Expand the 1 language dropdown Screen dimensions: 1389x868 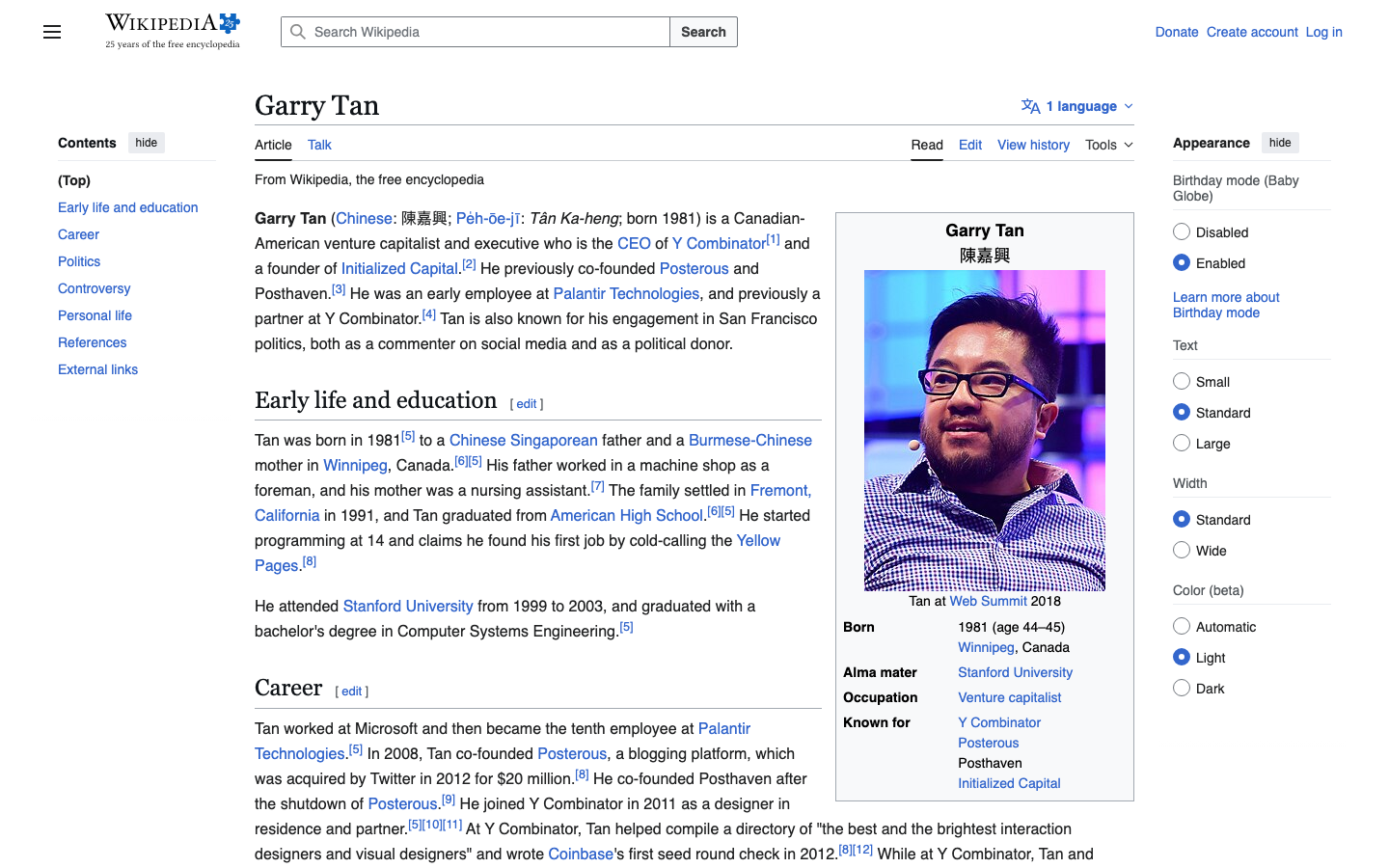click(x=1077, y=106)
